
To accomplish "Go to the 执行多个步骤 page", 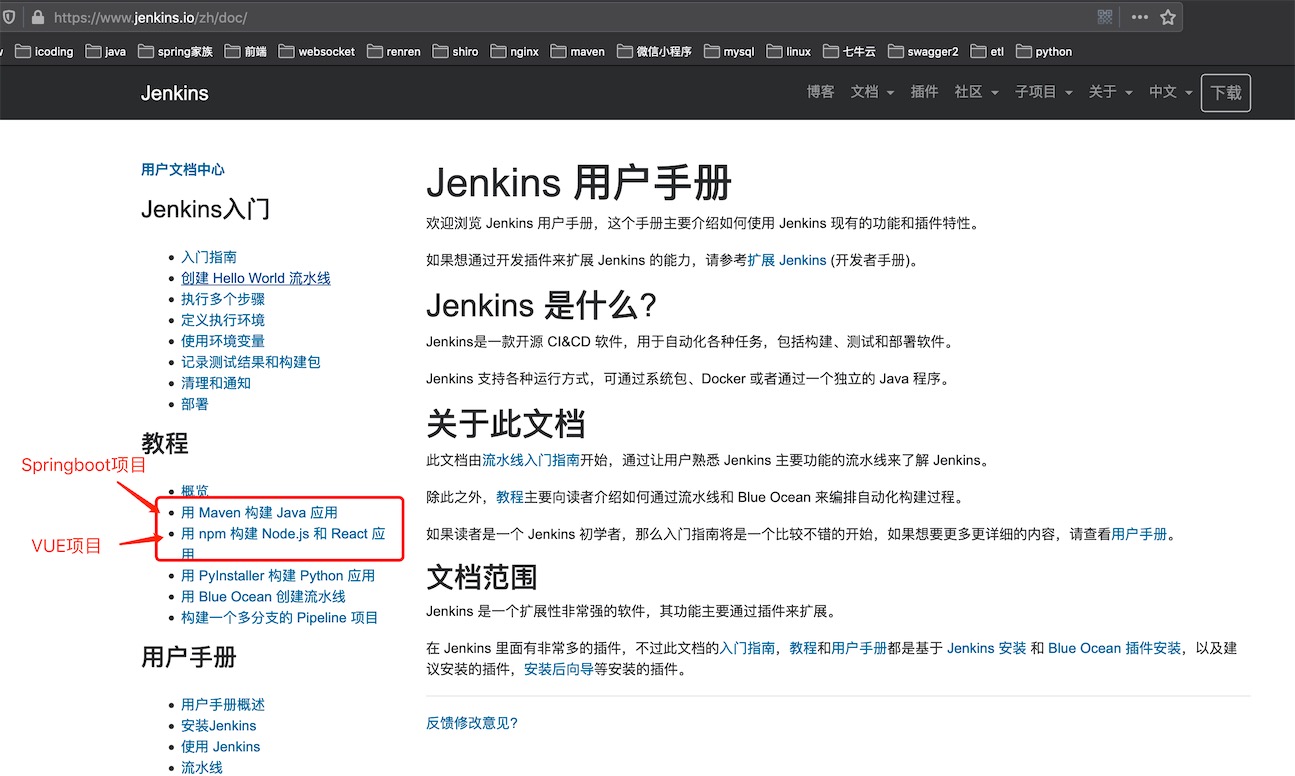I will pos(223,299).
